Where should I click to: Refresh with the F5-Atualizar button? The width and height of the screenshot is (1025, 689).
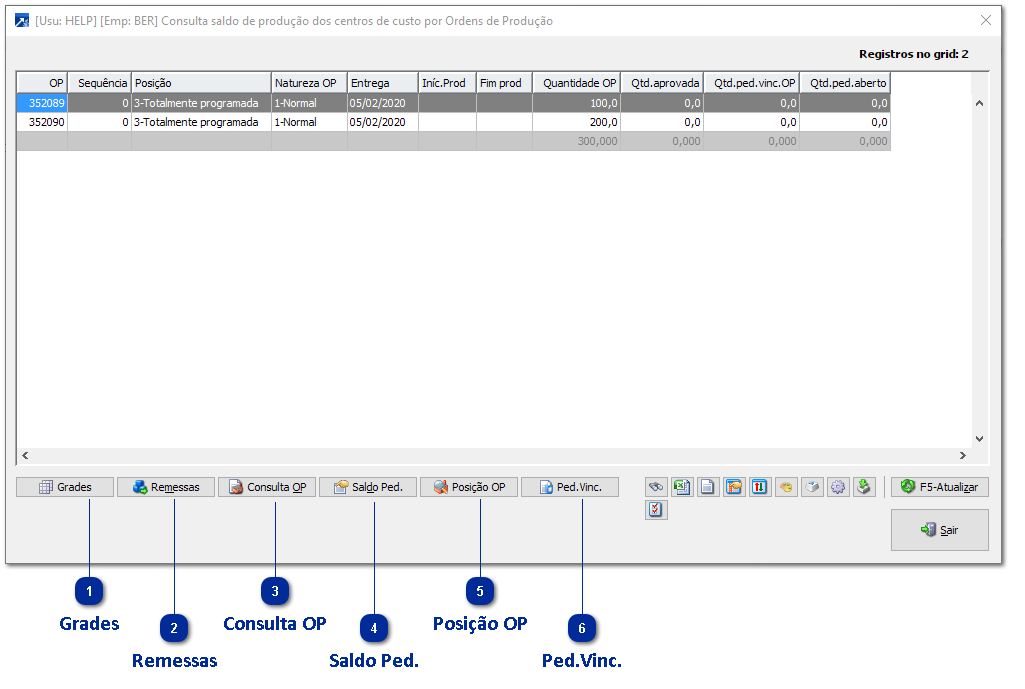(x=939, y=487)
